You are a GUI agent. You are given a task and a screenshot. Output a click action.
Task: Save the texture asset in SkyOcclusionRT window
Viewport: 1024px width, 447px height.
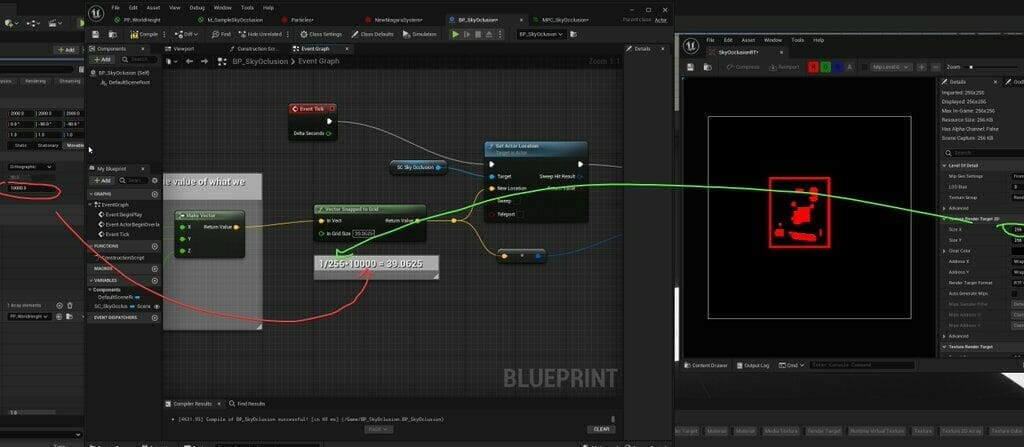pyautogui.click(x=690, y=67)
